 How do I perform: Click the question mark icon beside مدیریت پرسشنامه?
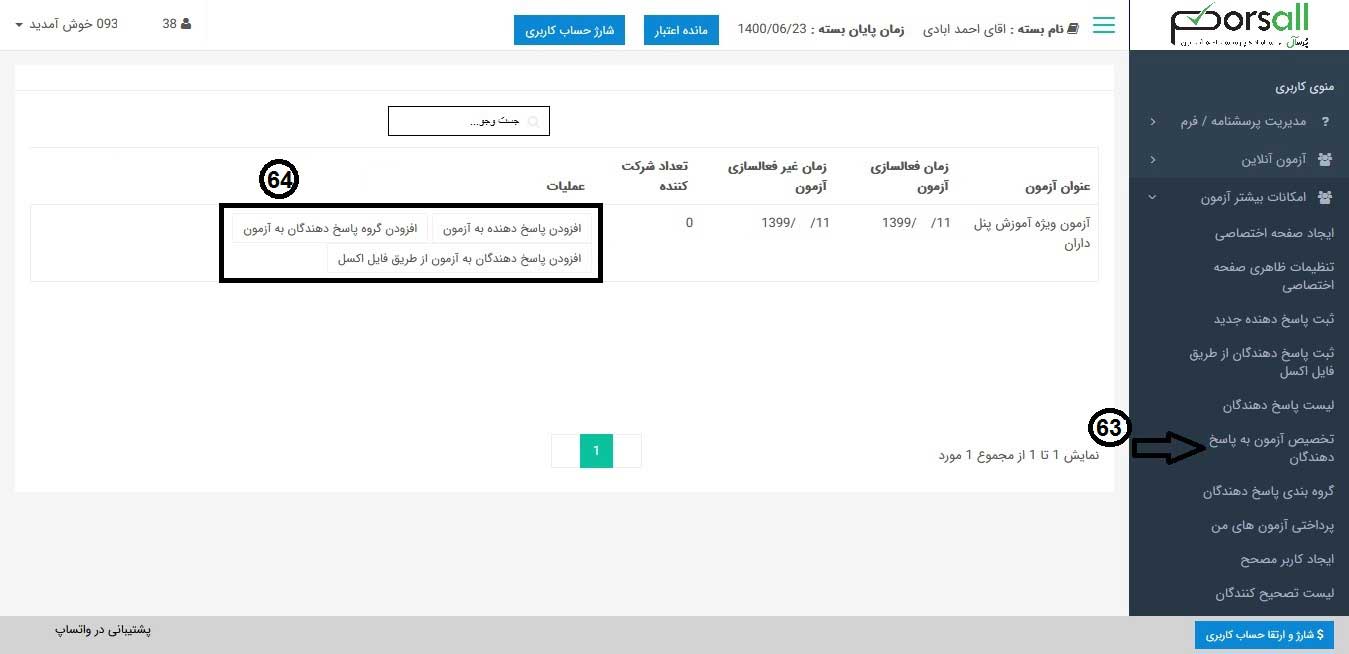(1326, 122)
